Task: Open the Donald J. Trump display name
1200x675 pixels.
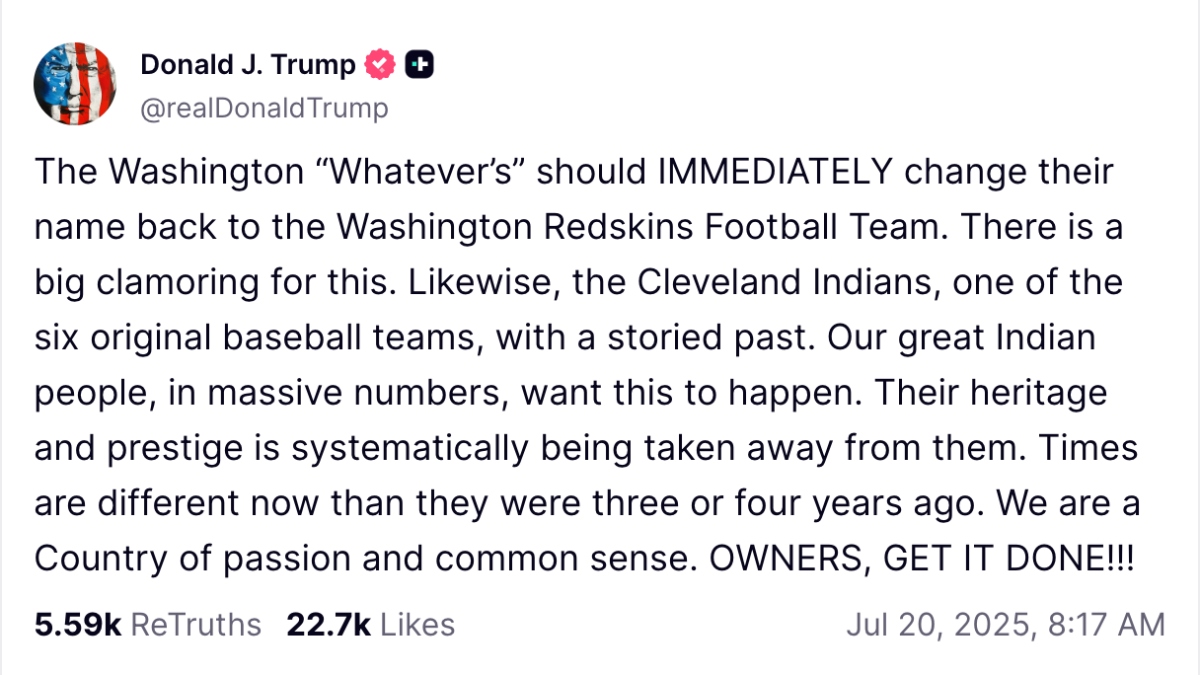Action: pos(248,66)
